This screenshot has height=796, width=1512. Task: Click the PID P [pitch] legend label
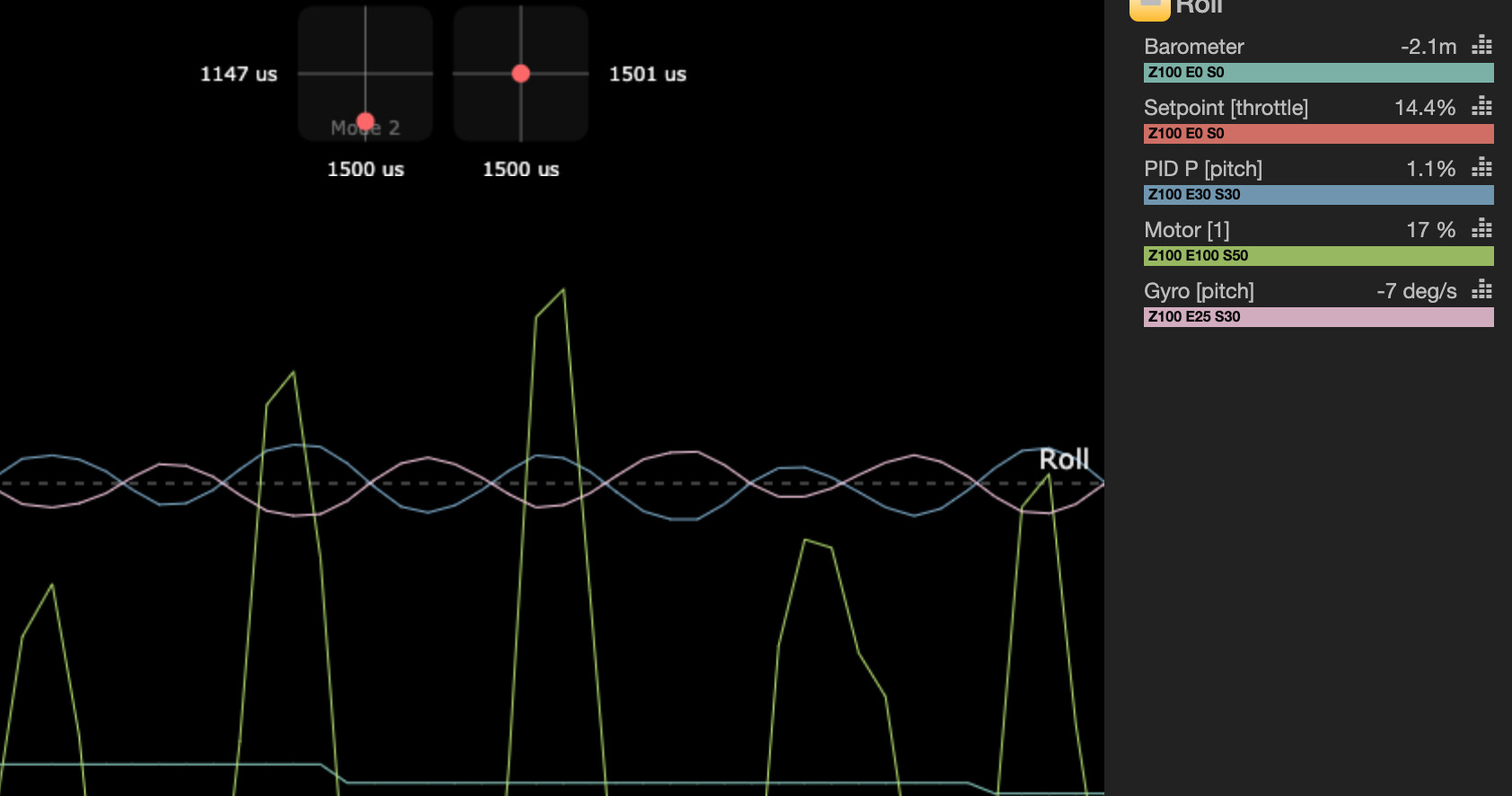(1202, 169)
